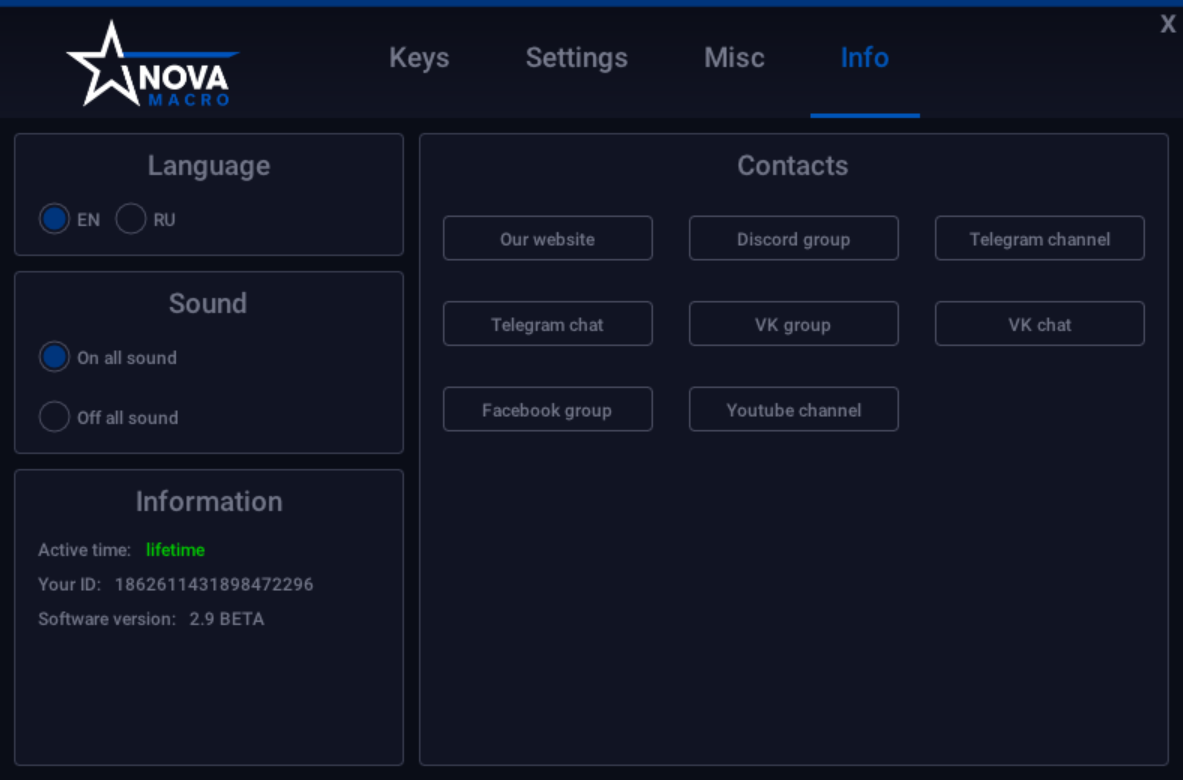Visit the Youtube channel
1183x780 pixels.
point(793,410)
